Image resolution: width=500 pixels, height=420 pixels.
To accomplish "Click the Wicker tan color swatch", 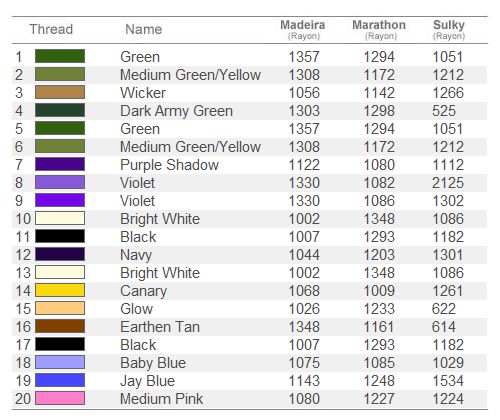I will pos(60,92).
